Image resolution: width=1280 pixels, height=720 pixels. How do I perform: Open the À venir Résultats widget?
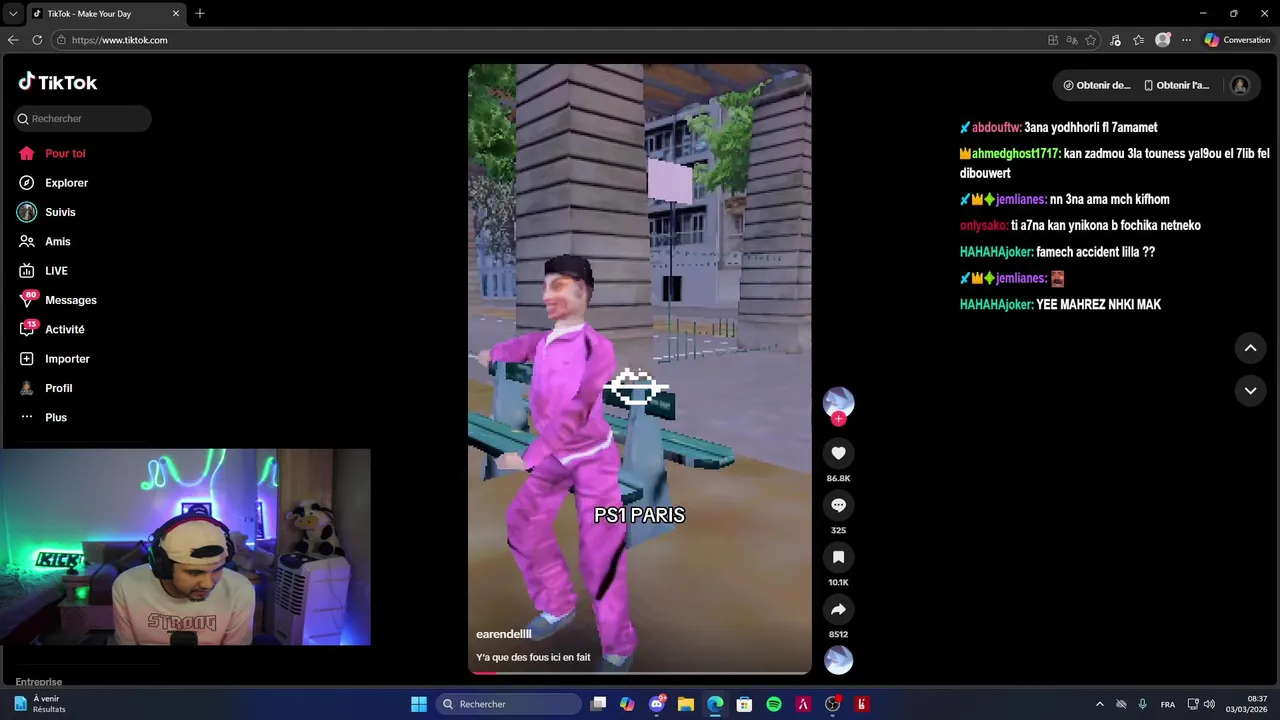point(40,704)
